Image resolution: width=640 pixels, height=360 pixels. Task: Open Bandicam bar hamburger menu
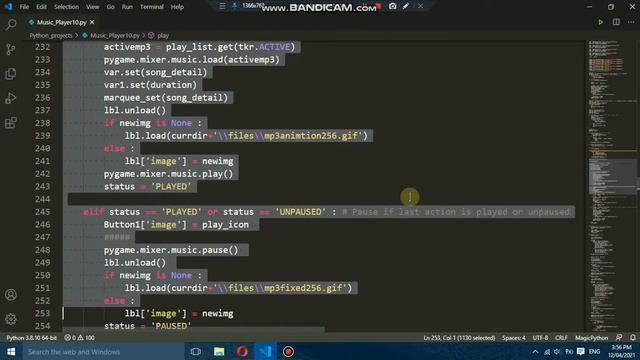tap(222, 6)
